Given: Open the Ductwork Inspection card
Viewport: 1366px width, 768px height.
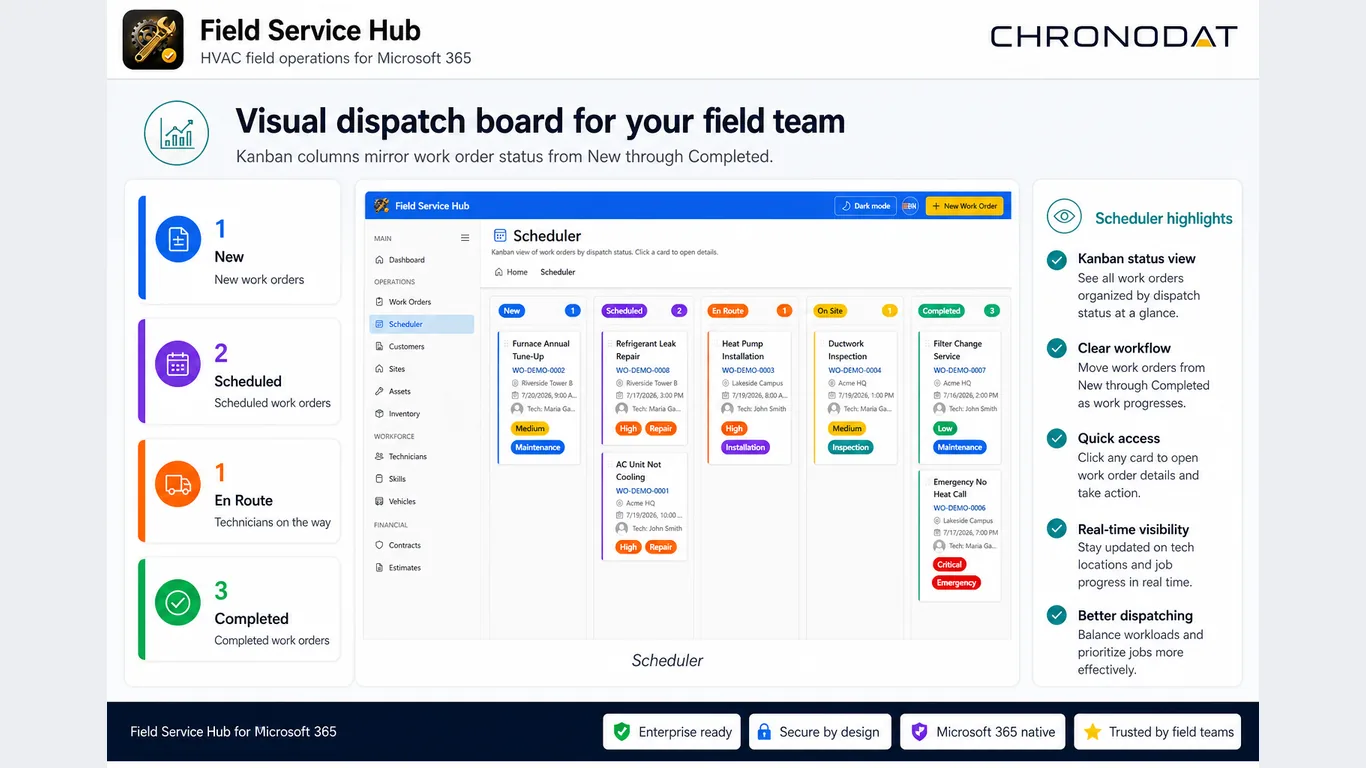Looking at the screenshot, I should pos(855,398).
